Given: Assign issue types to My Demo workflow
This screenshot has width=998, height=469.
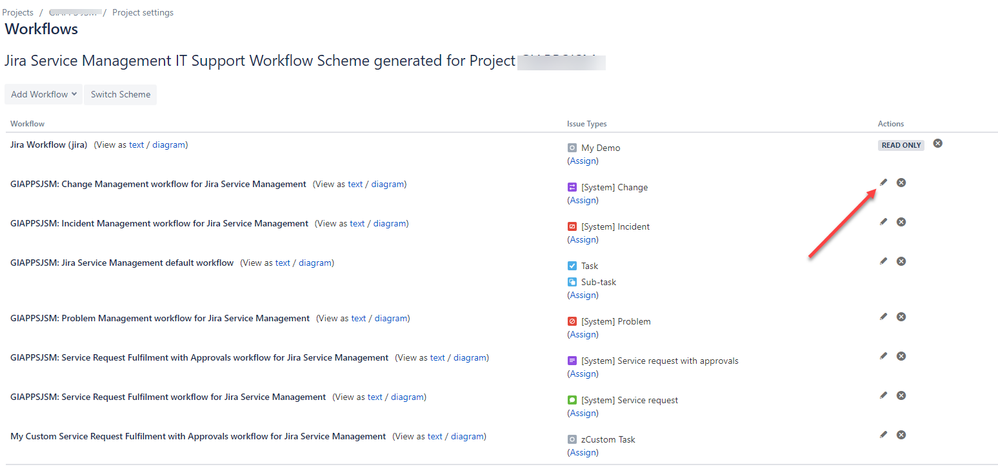Looking at the screenshot, I should click(x=583, y=161).
